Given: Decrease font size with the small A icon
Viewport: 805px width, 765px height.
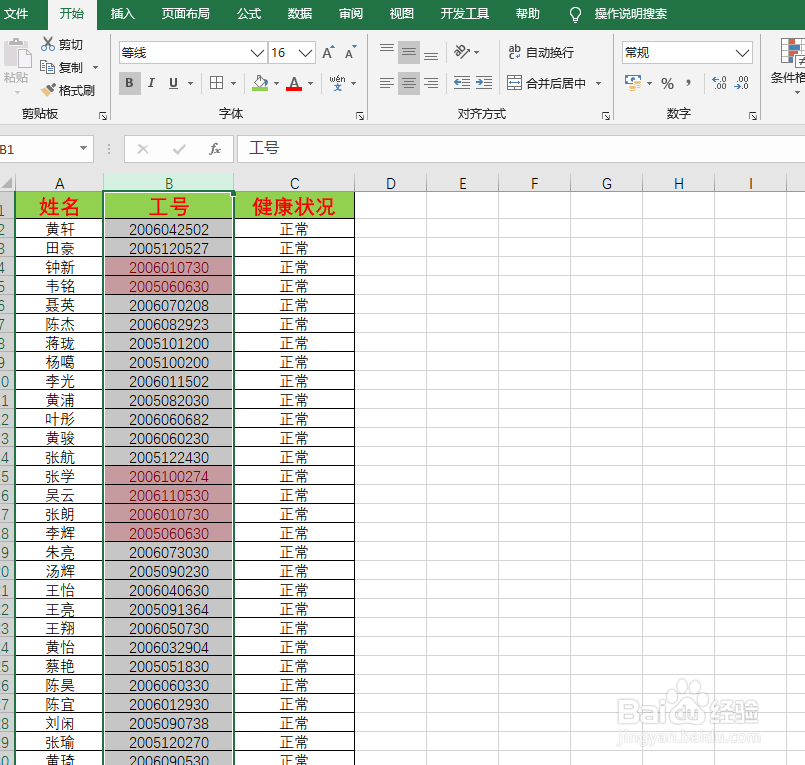Looking at the screenshot, I should point(351,52).
